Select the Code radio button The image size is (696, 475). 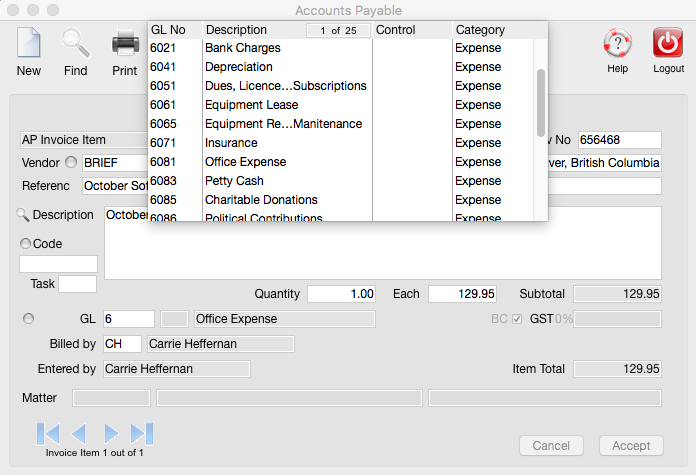point(25,244)
